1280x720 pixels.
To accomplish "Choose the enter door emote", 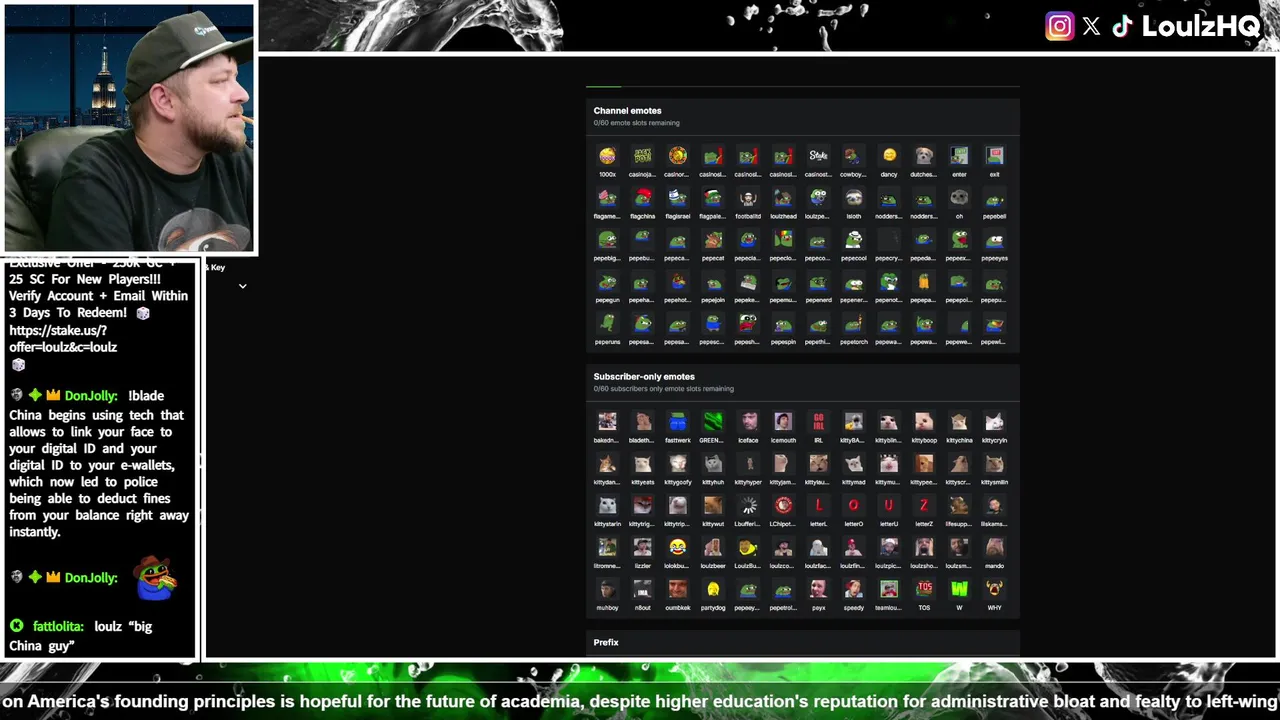I will click(x=959, y=156).
